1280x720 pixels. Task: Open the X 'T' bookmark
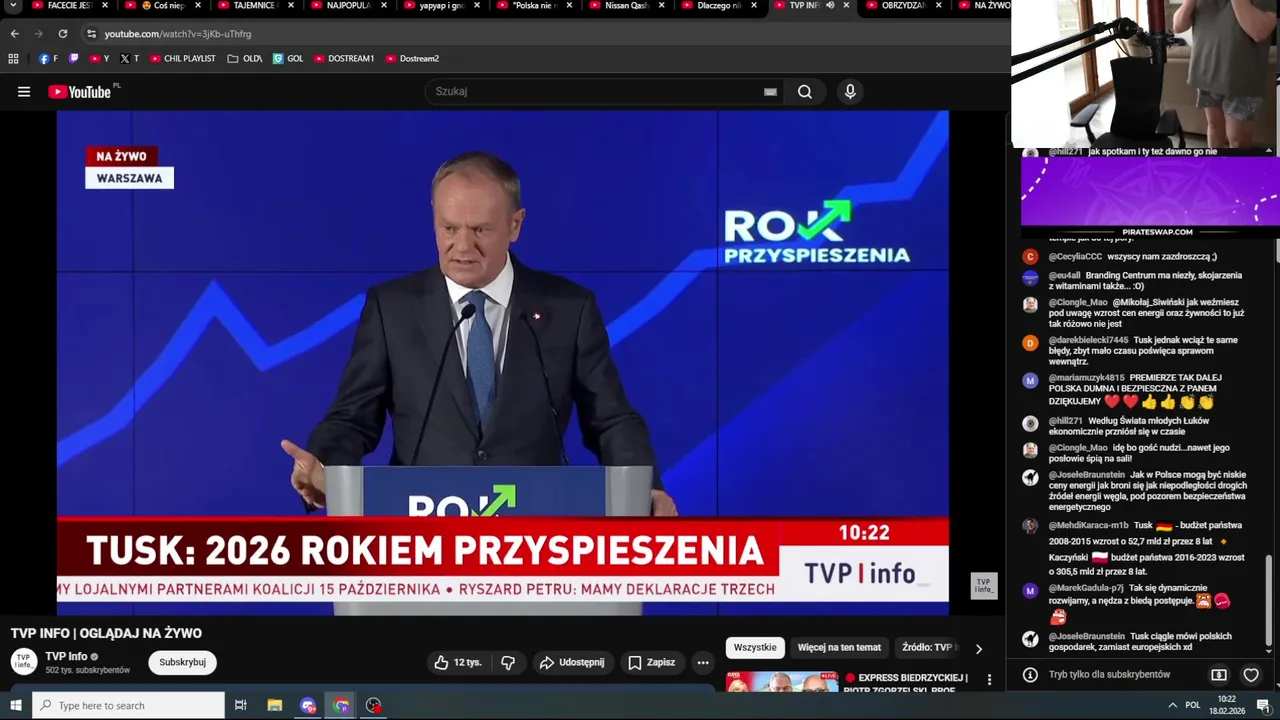pyautogui.click(x=129, y=59)
